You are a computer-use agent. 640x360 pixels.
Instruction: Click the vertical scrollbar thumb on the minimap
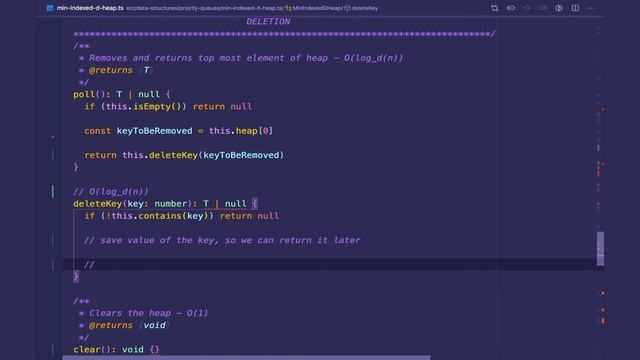pos(600,249)
